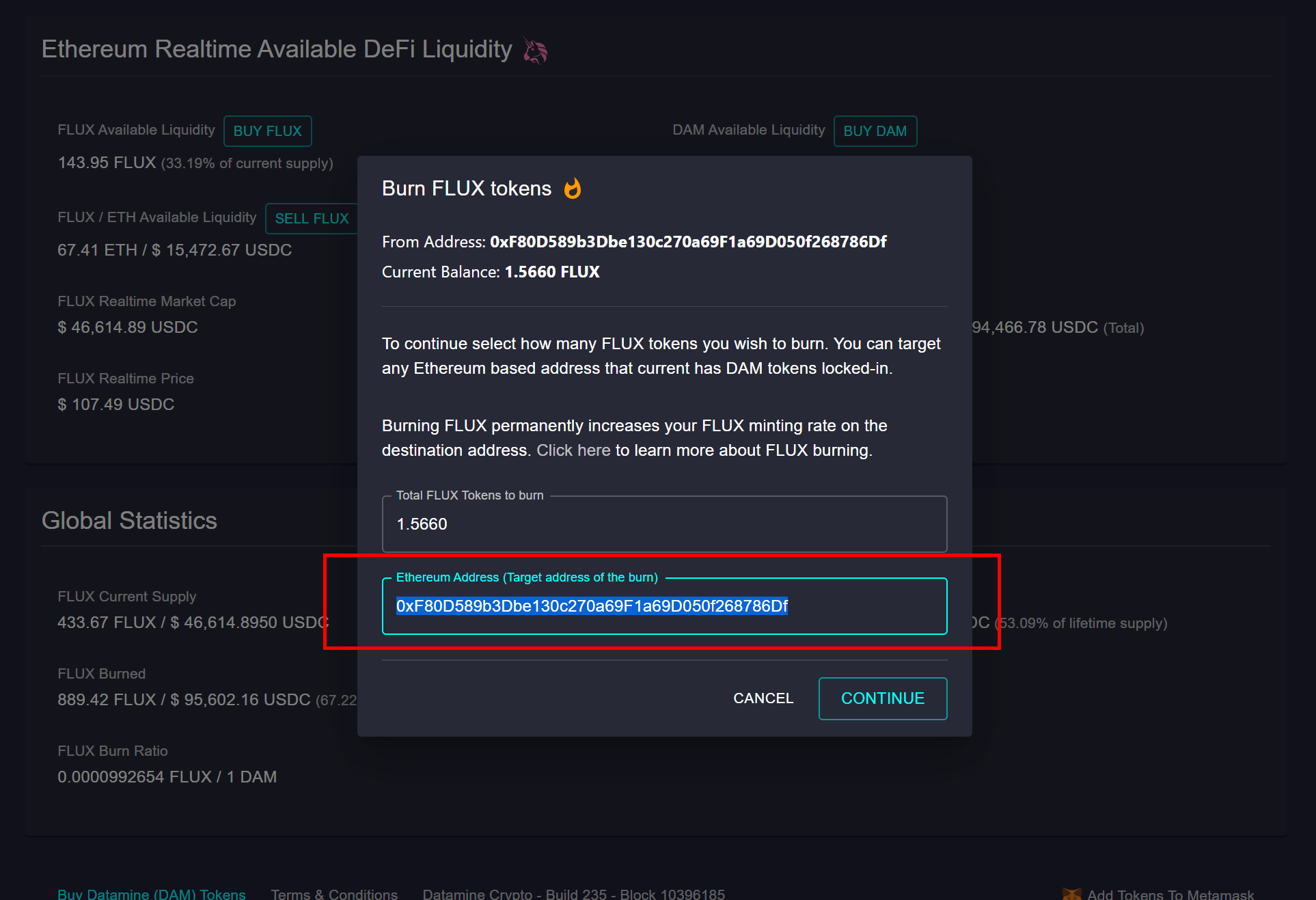
Task: Open the Terms & Conditions link
Action: 334,894
